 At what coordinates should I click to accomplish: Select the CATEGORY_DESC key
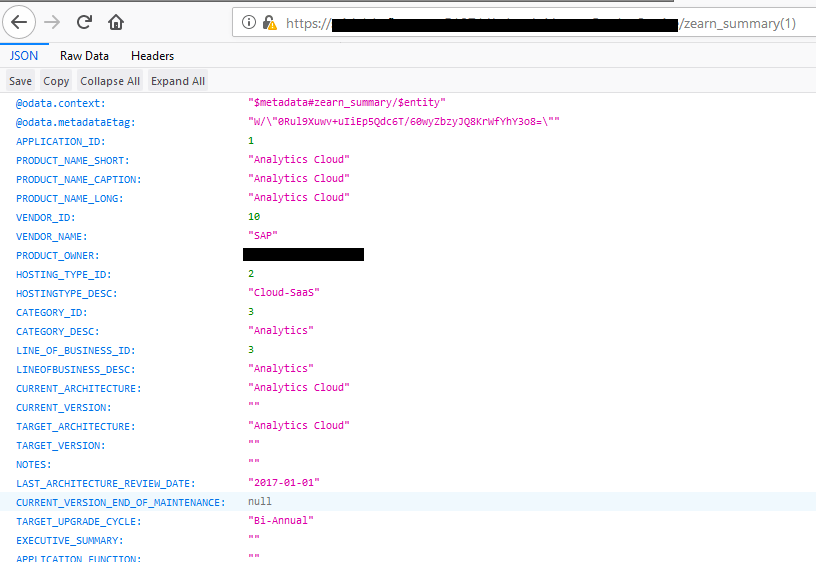coord(57,331)
